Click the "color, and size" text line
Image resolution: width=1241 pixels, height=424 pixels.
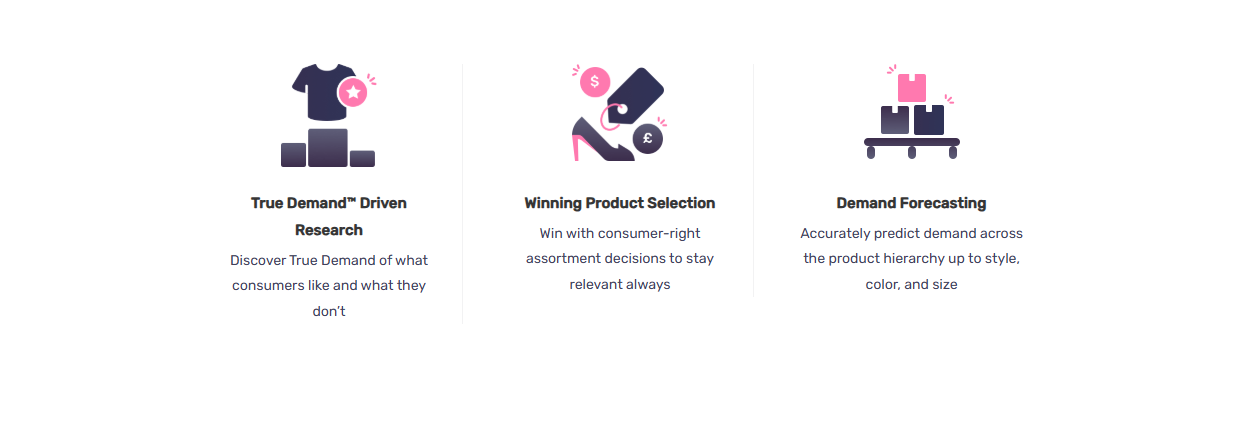click(912, 284)
